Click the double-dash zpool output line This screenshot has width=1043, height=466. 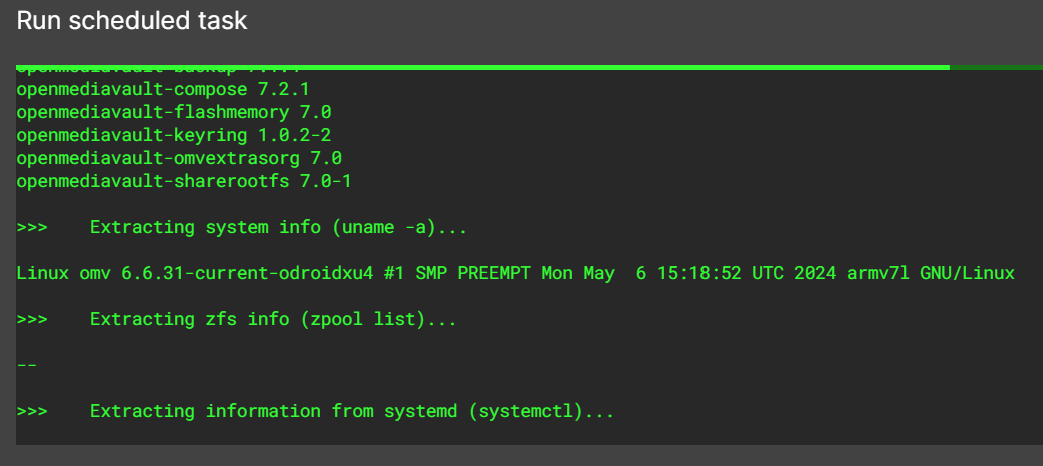tap(27, 365)
